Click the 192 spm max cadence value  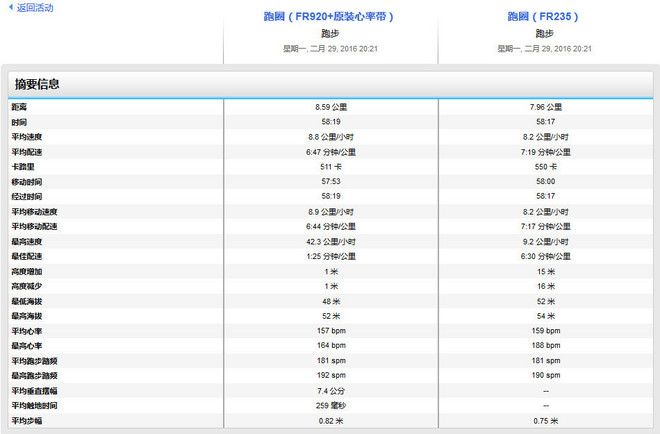[331, 375]
